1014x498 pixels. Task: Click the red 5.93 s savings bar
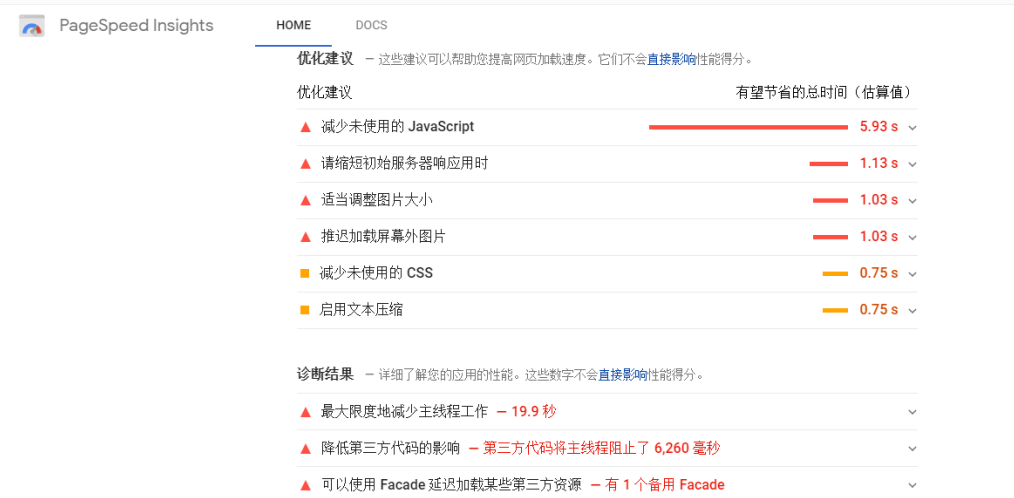[748, 127]
